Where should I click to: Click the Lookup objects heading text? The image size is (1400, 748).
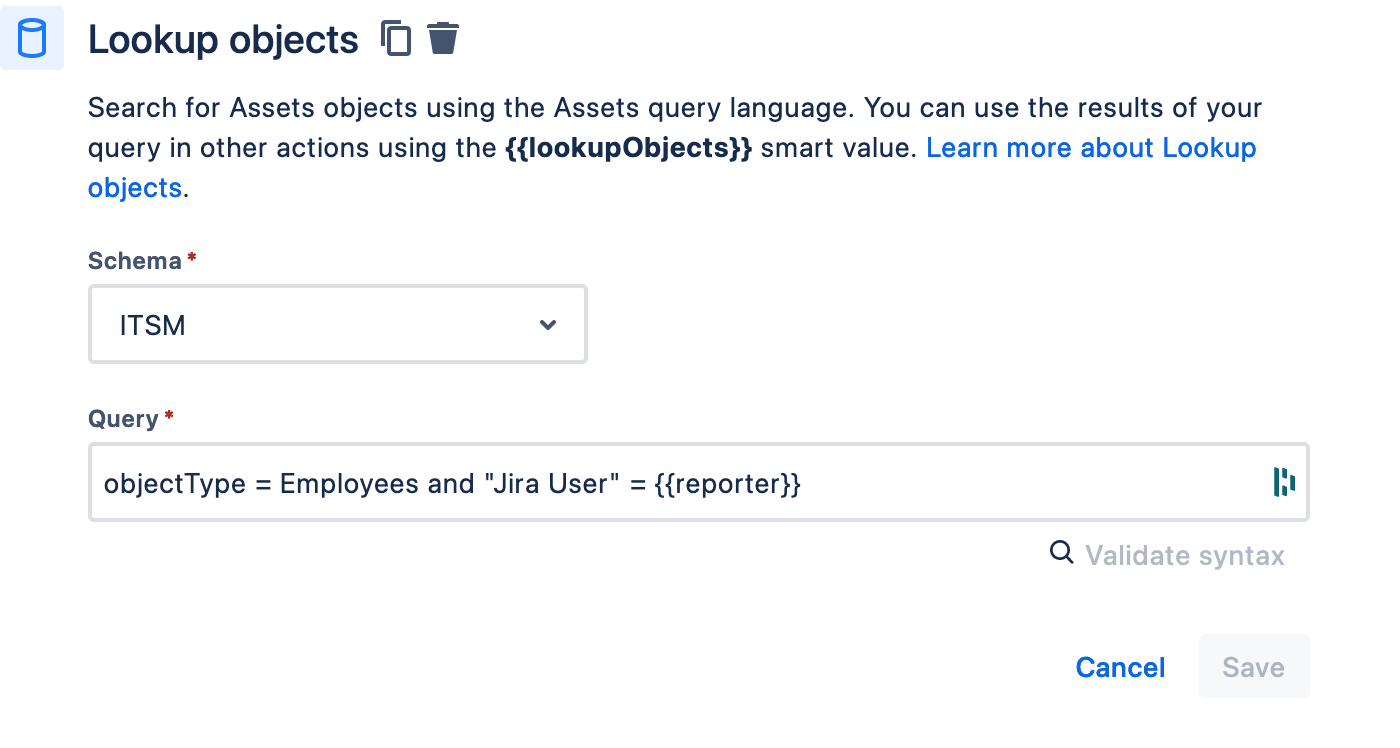coord(223,40)
